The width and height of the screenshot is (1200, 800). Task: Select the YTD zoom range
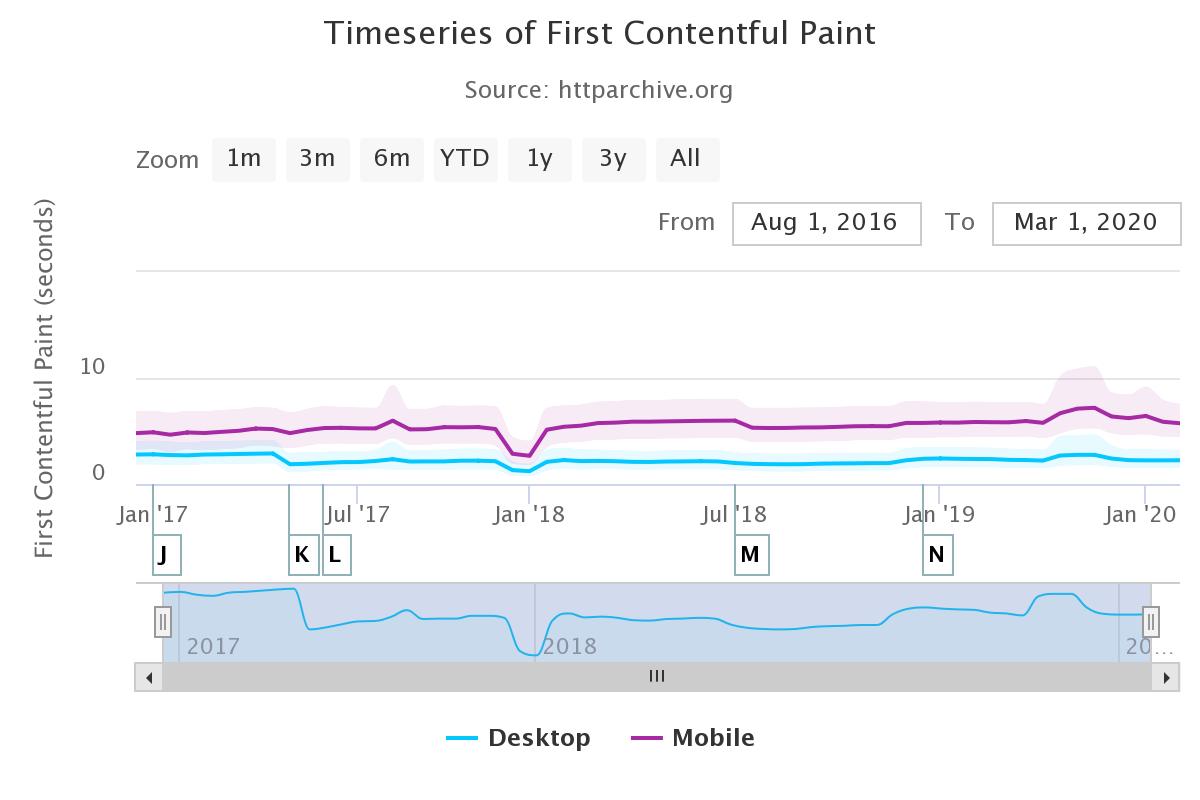pyautogui.click(x=465, y=159)
